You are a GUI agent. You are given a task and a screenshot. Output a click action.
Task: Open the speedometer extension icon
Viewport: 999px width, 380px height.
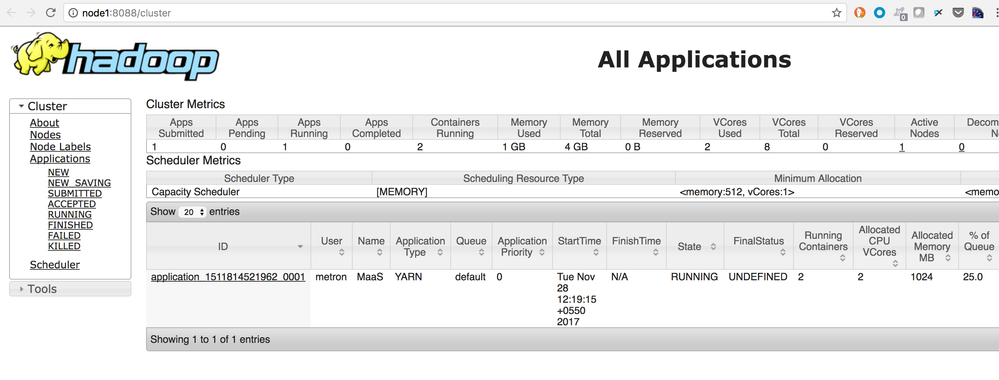pyautogui.click(x=977, y=12)
